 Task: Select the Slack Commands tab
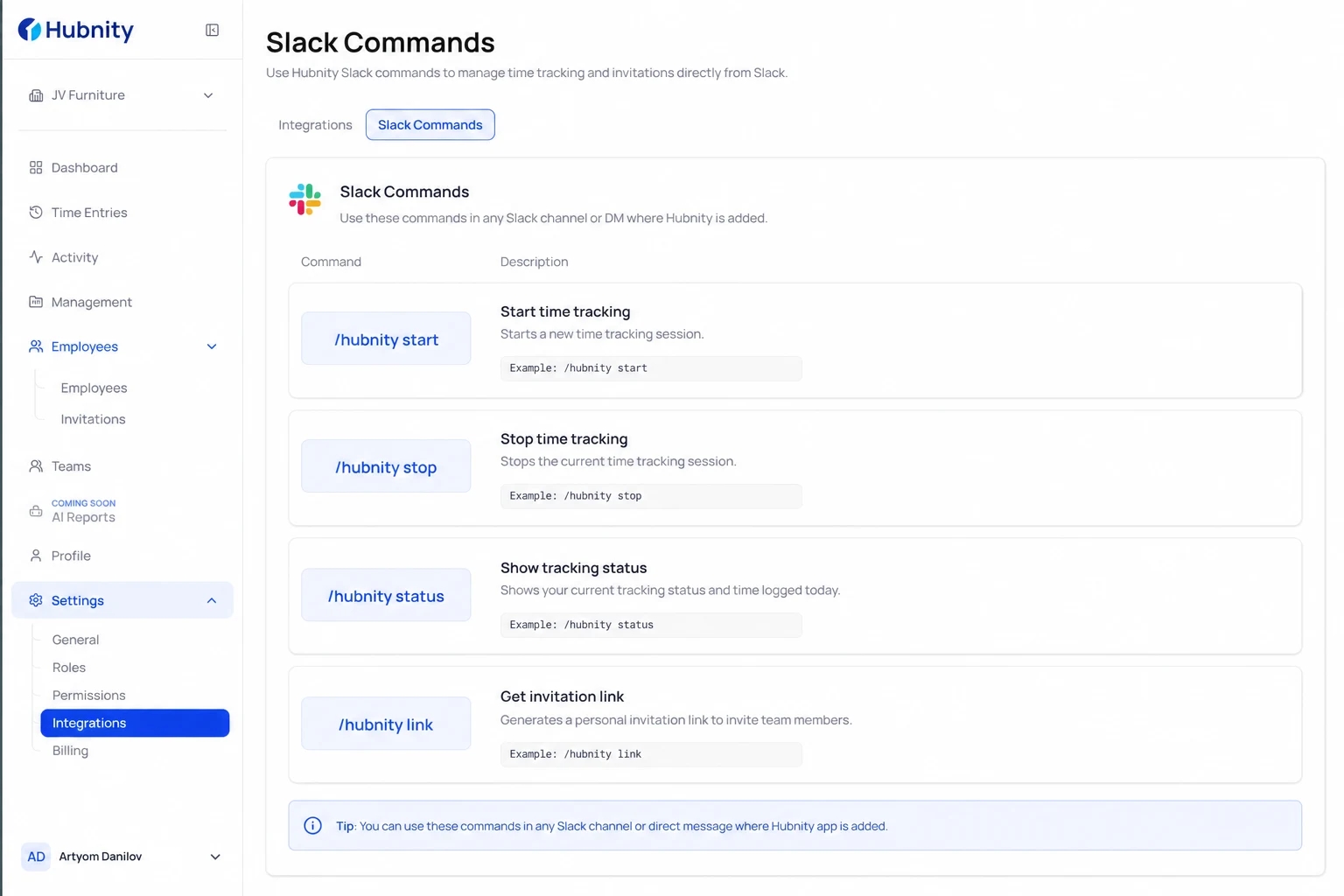pyautogui.click(x=430, y=125)
